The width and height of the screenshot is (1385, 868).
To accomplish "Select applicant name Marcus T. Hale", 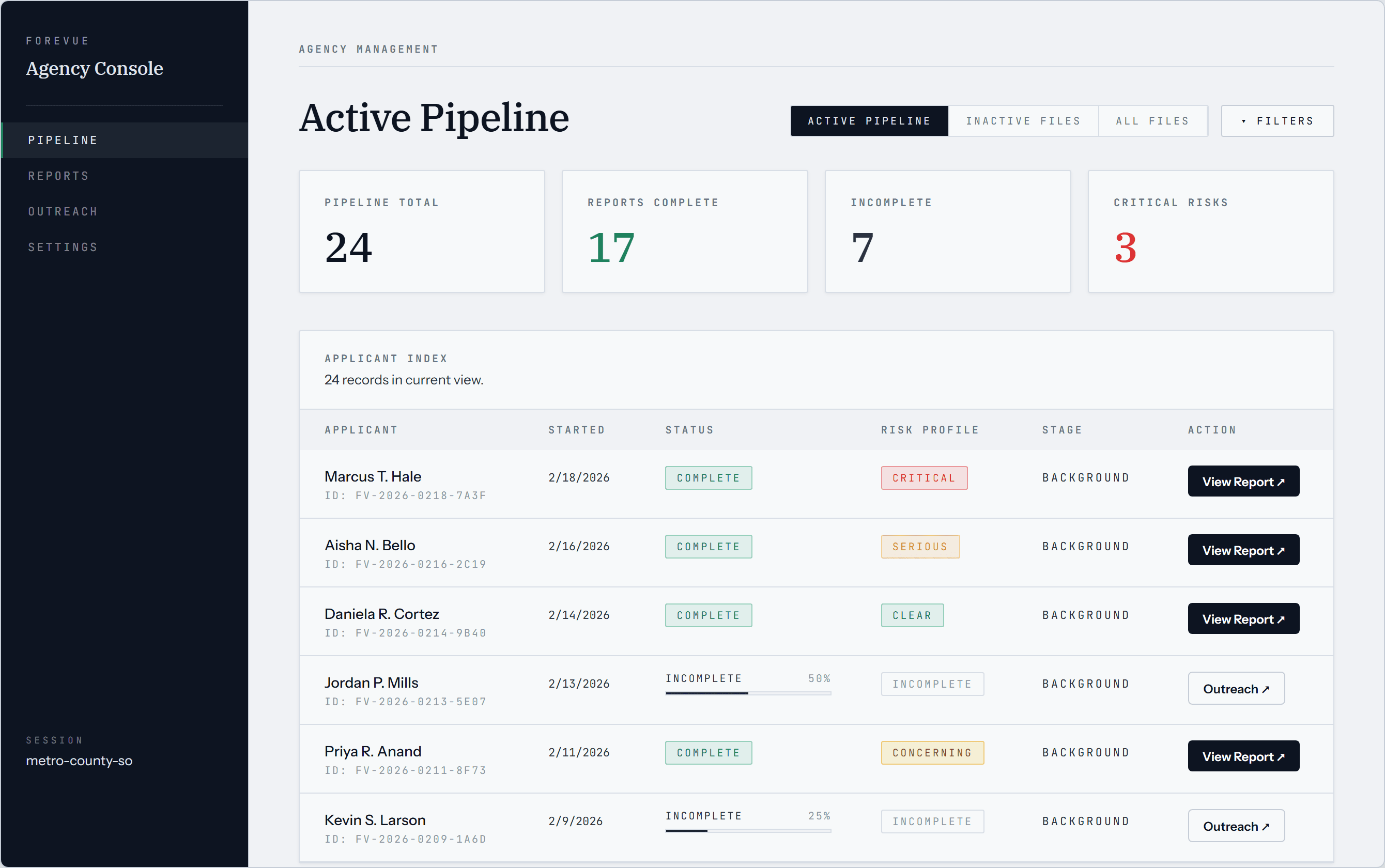I will click(373, 476).
